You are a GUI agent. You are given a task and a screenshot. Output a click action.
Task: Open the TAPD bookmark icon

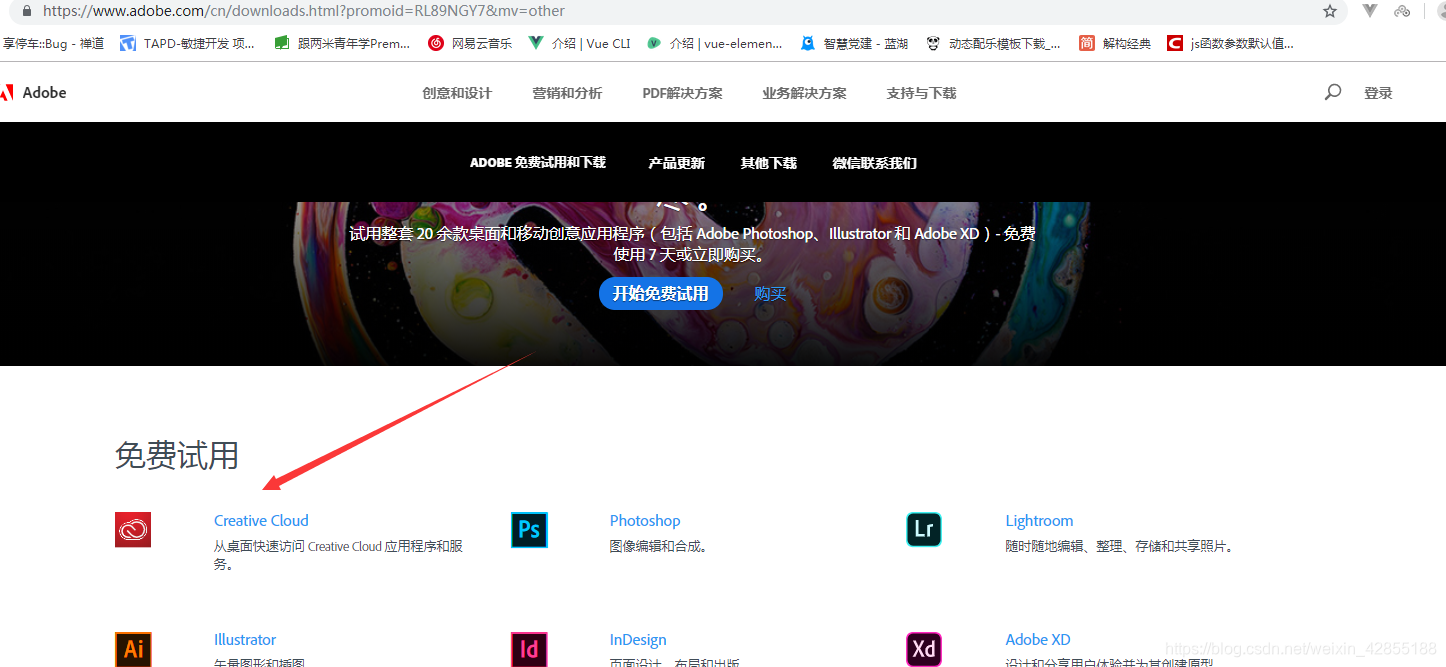[127, 43]
